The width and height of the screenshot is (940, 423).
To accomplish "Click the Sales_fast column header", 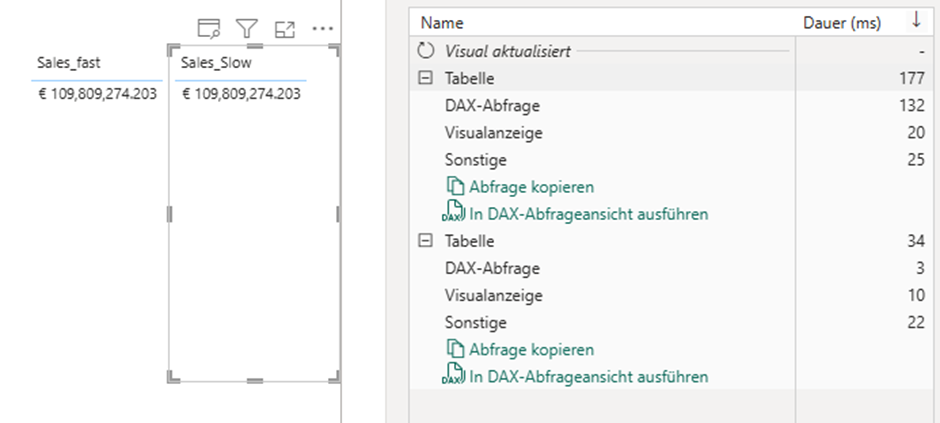I will pos(69,63).
